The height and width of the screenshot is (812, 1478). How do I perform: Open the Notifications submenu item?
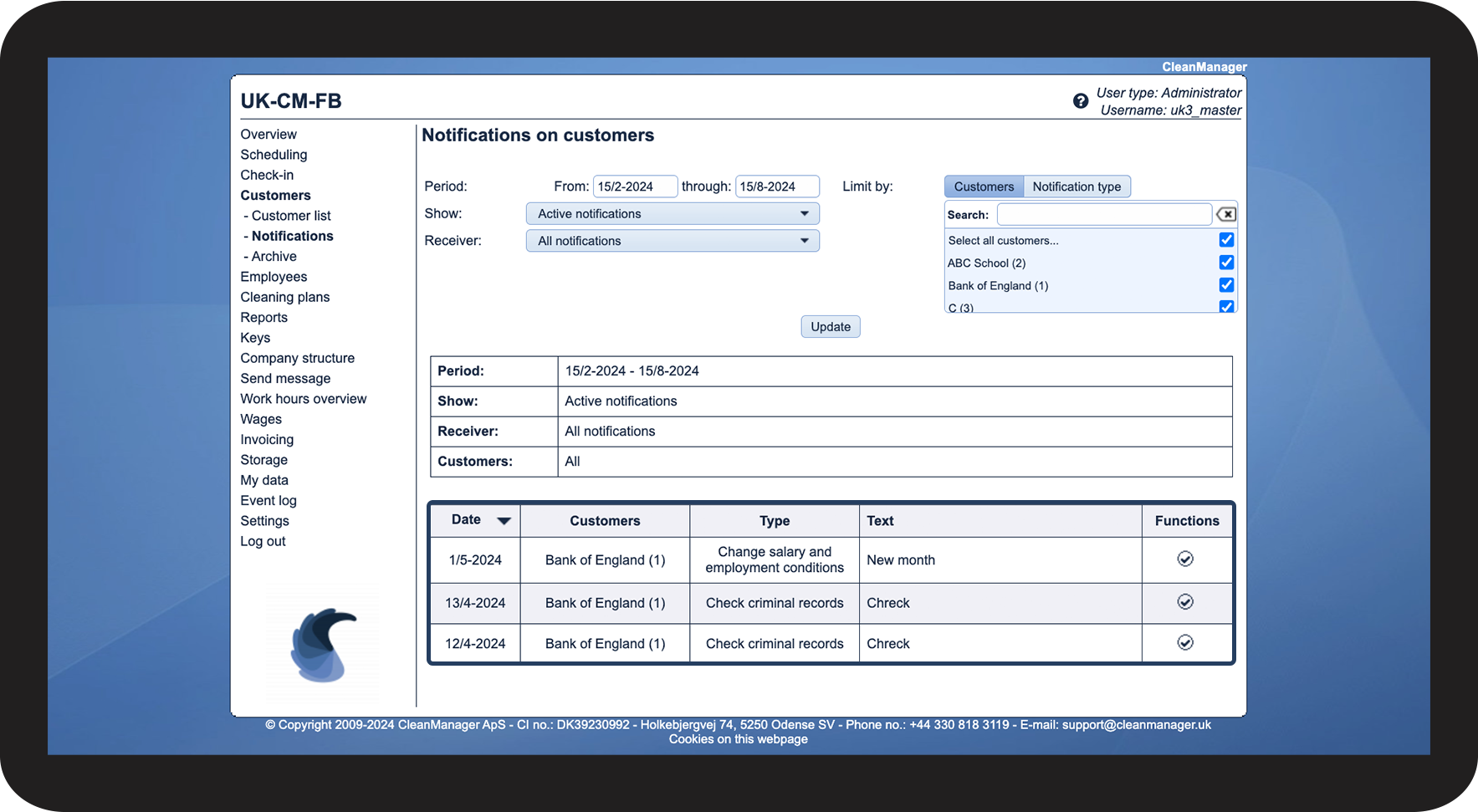pyautogui.click(x=293, y=236)
